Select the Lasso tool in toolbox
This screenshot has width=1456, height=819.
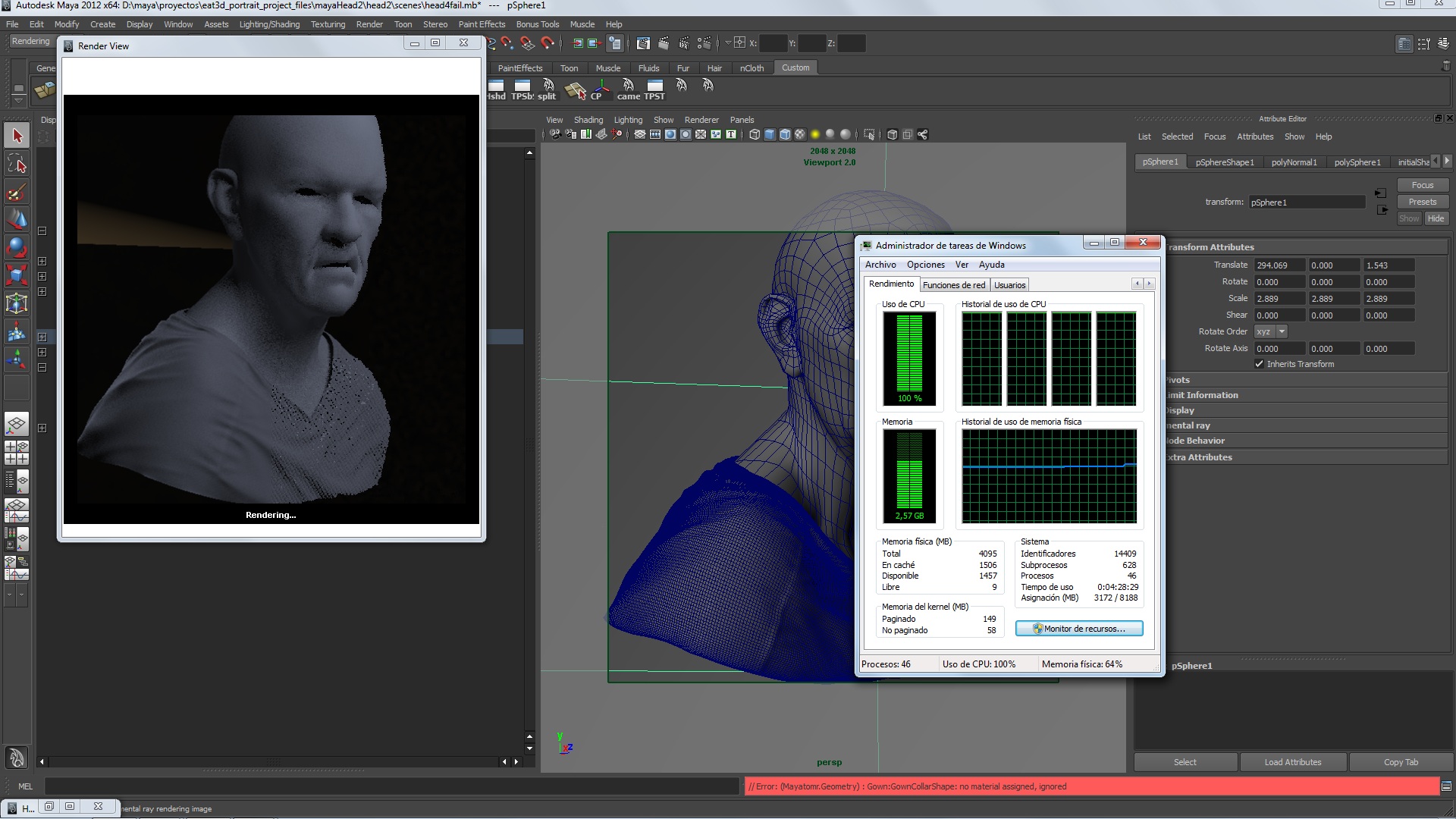(17, 163)
